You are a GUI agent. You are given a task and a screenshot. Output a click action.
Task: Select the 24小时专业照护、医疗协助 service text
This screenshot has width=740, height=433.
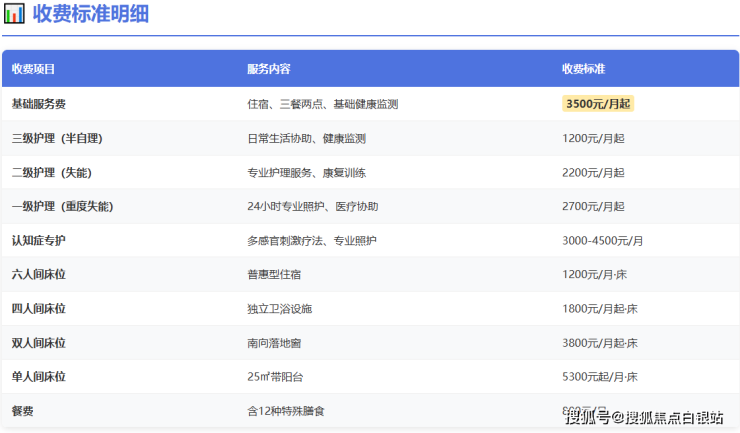coord(312,206)
